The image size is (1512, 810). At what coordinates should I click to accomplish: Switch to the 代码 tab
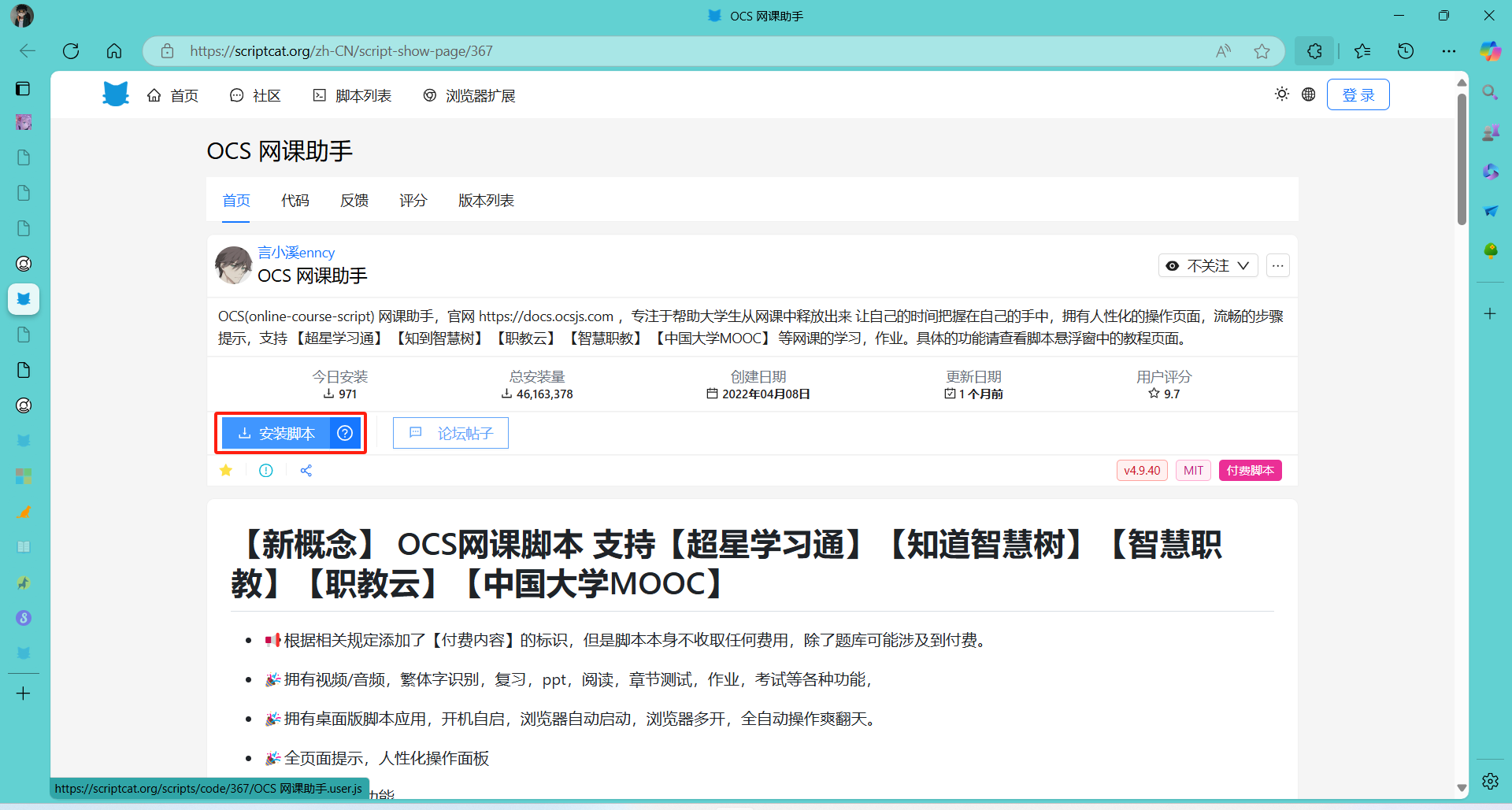click(295, 201)
